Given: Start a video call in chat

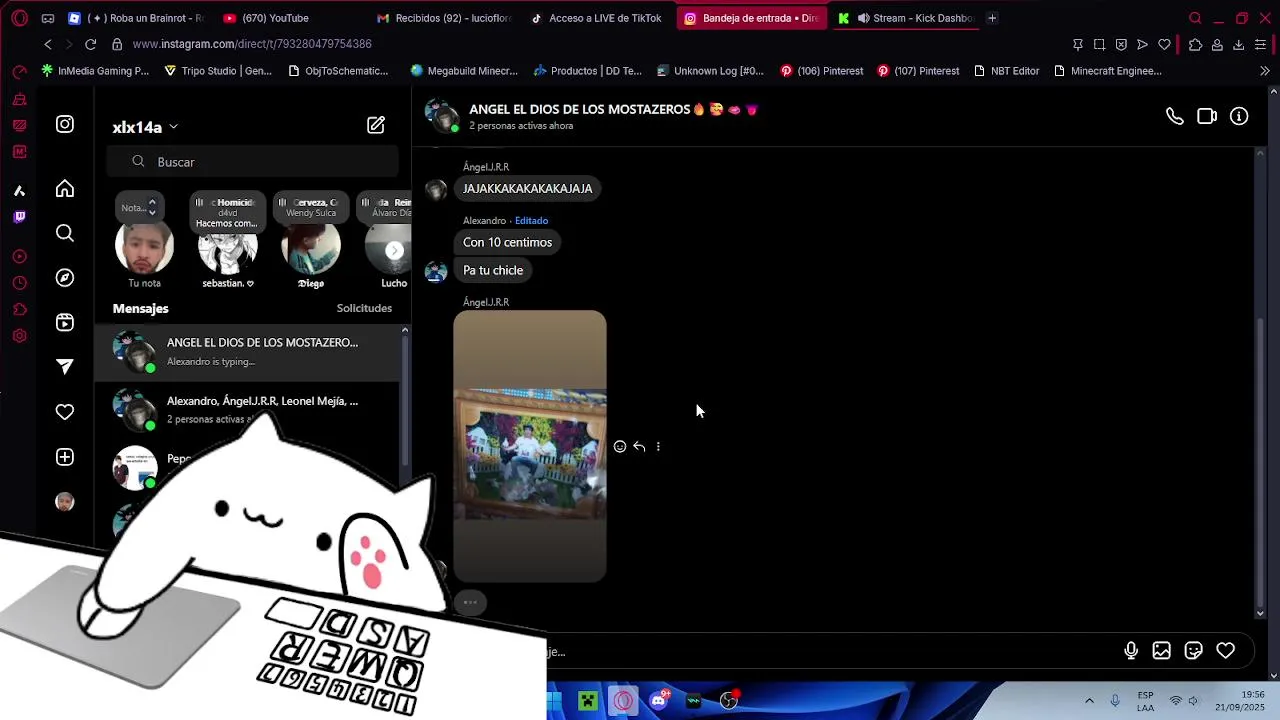Looking at the screenshot, I should pyautogui.click(x=1207, y=117).
